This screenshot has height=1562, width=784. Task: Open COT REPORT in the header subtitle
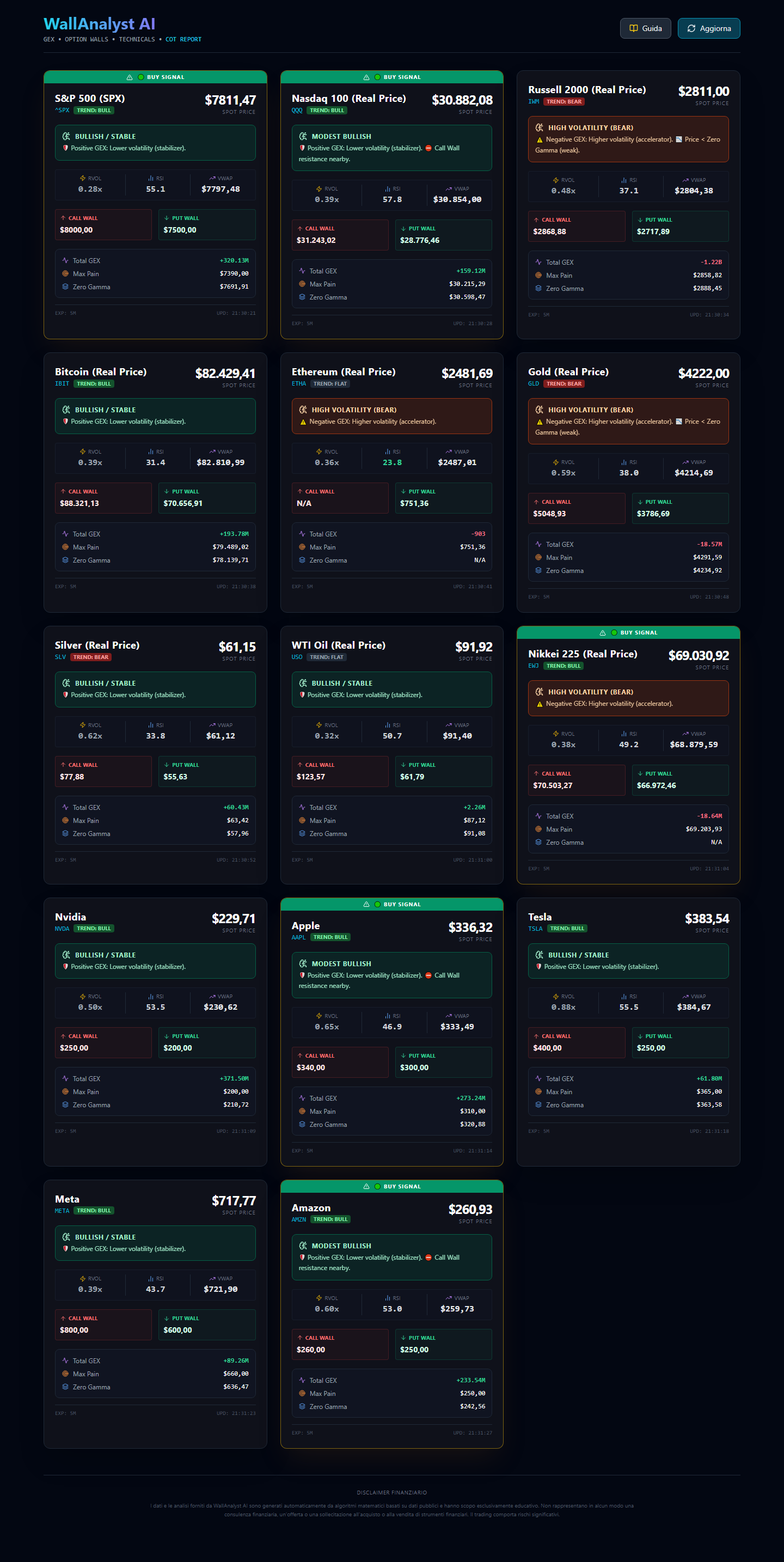pyautogui.click(x=183, y=39)
